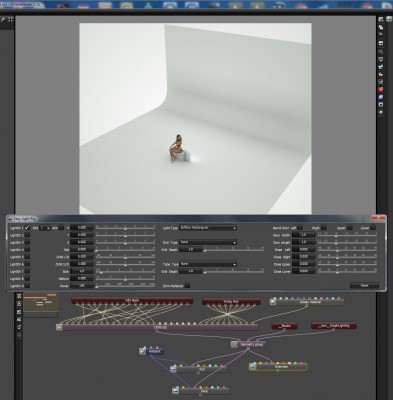This screenshot has width=393, height=400.
Task: Click the rendered seated figure in viewport
Action: click(x=176, y=148)
